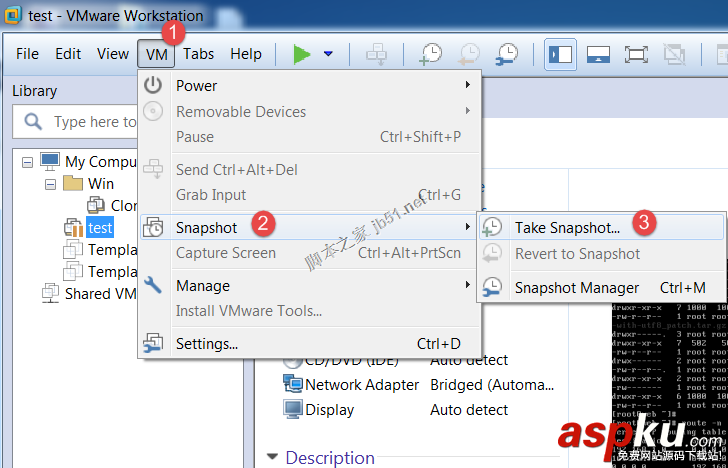Toggle the library sidebar view icon
Image resolution: width=728 pixels, height=468 pixels.
click(560, 54)
